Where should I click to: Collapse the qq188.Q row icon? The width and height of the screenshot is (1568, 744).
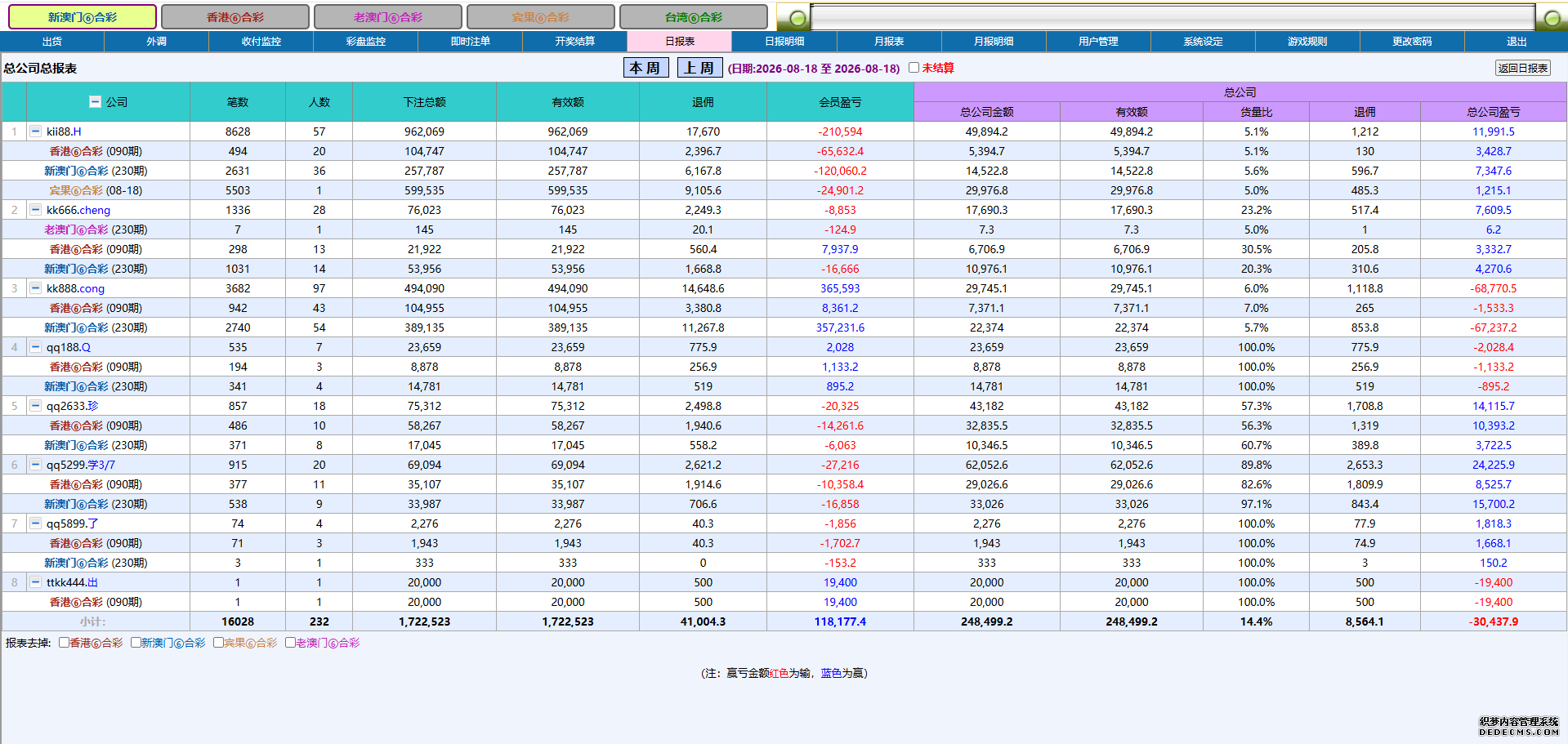coord(35,346)
